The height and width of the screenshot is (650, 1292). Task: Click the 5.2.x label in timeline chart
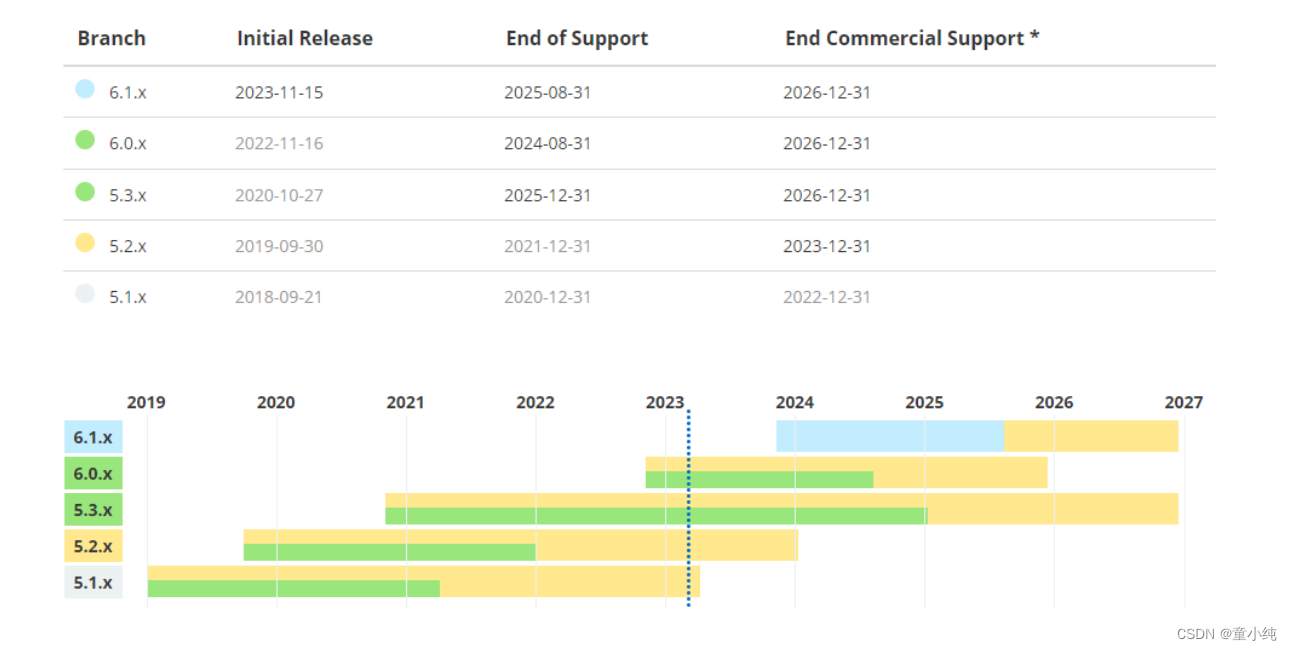click(x=93, y=546)
